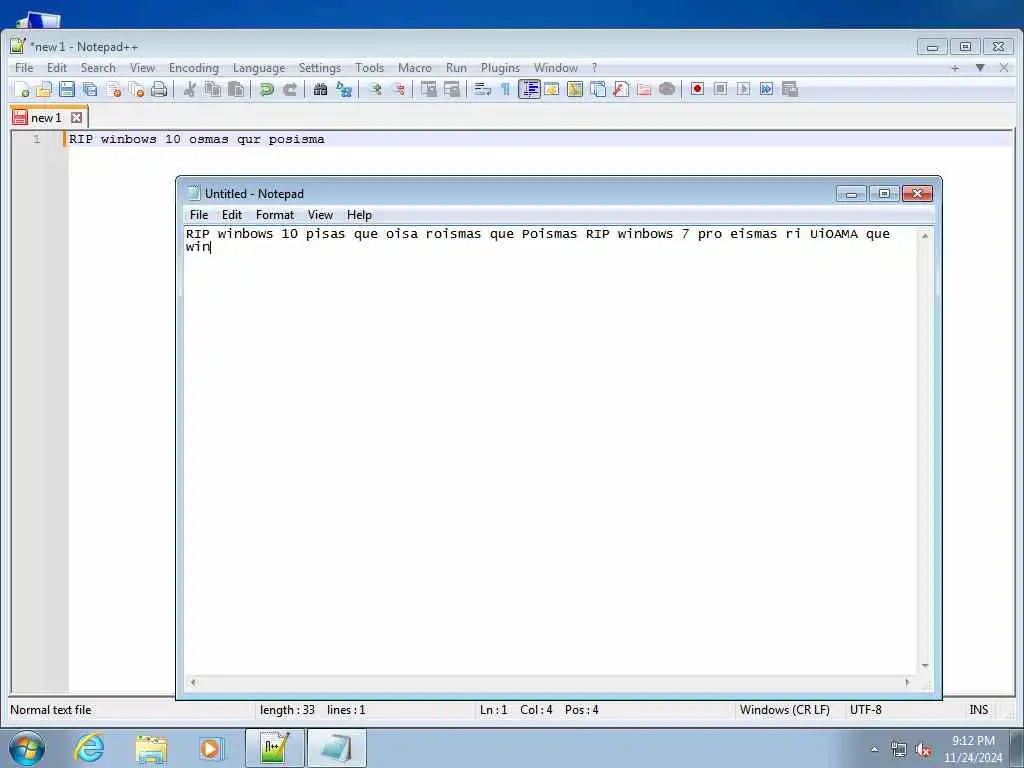Click the Save All toolbar icon

[89, 89]
